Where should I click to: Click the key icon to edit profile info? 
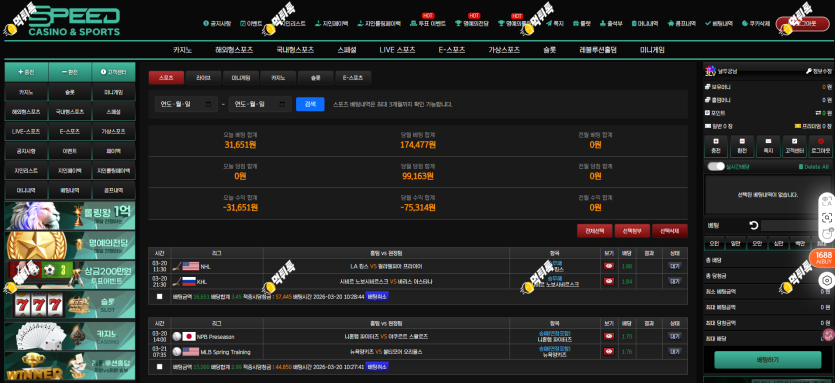[808, 71]
